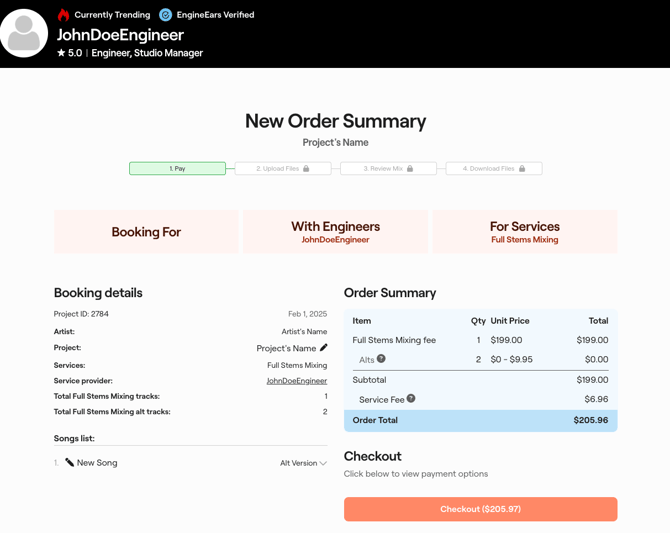
Task: Click the EngineEars Verified badge icon
Action: pos(166,15)
